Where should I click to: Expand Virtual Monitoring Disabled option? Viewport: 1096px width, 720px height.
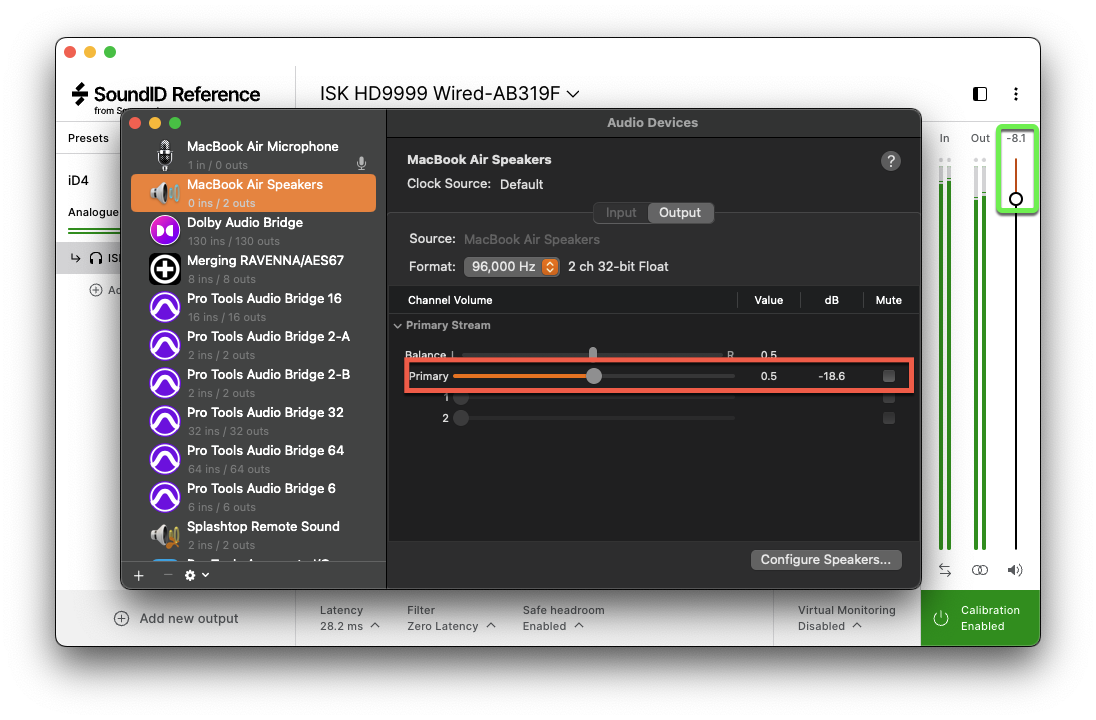coord(846,618)
